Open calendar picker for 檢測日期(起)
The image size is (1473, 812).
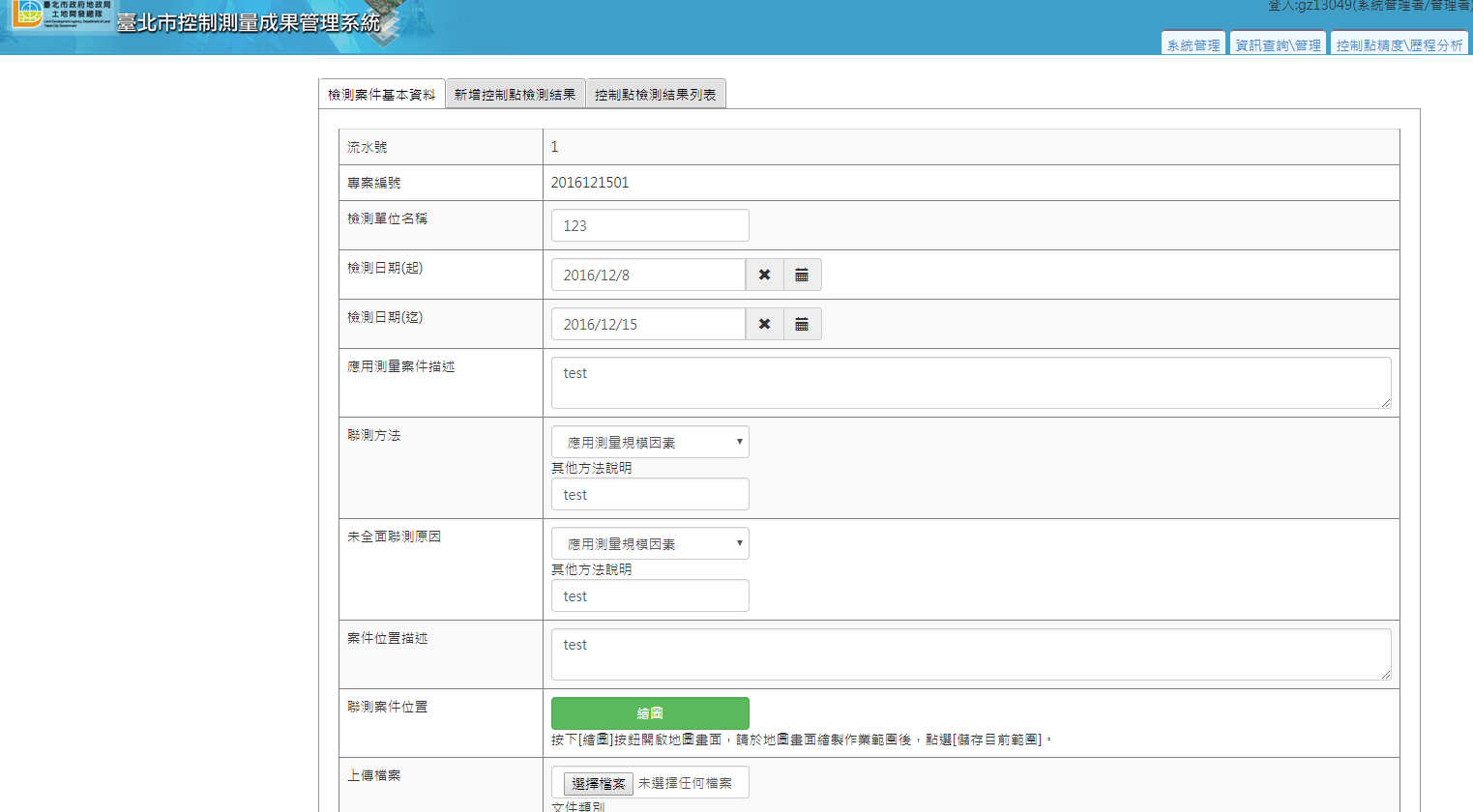pyautogui.click(x=802, y=275)
